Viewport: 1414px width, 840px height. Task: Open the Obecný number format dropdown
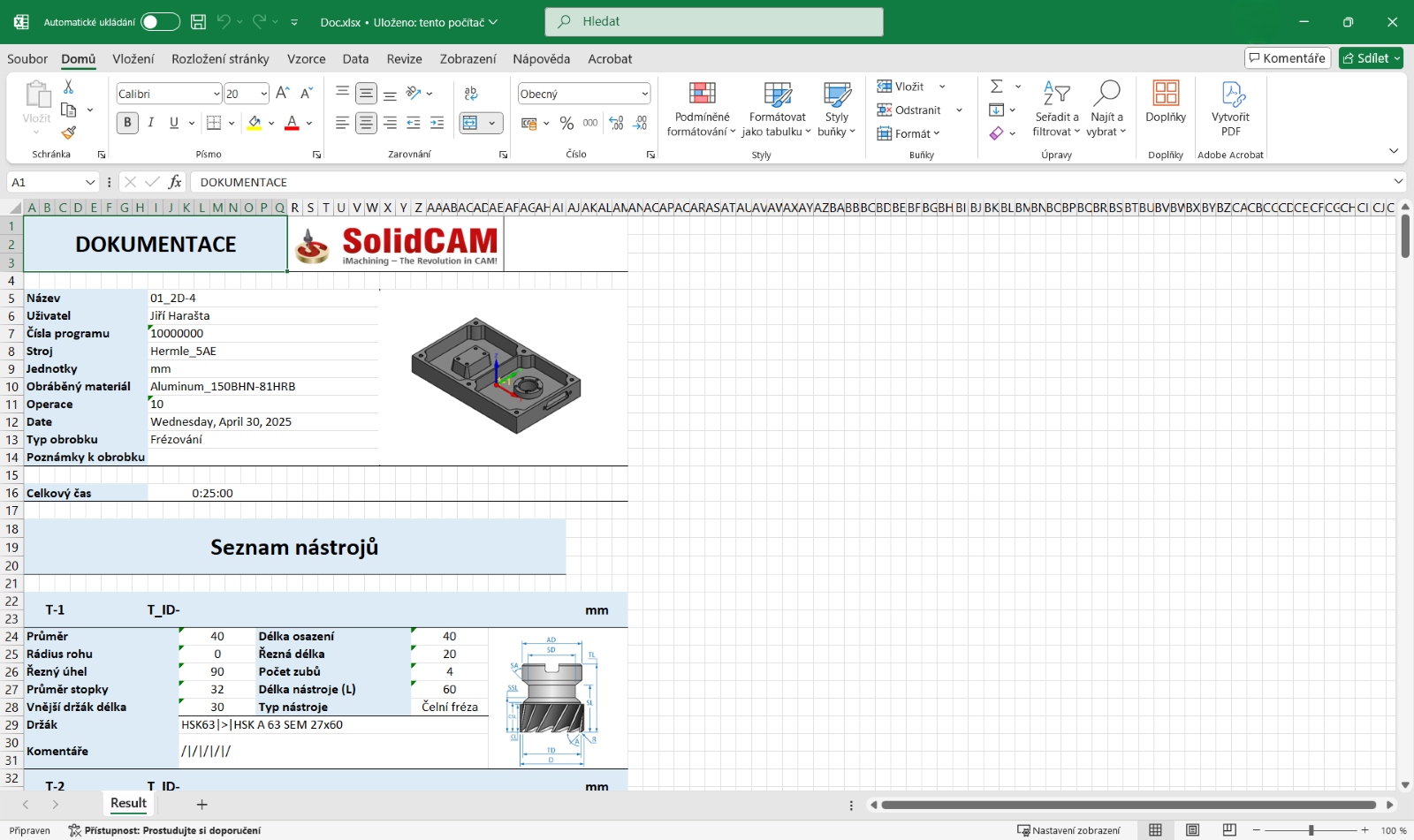(x=644, y=94)
